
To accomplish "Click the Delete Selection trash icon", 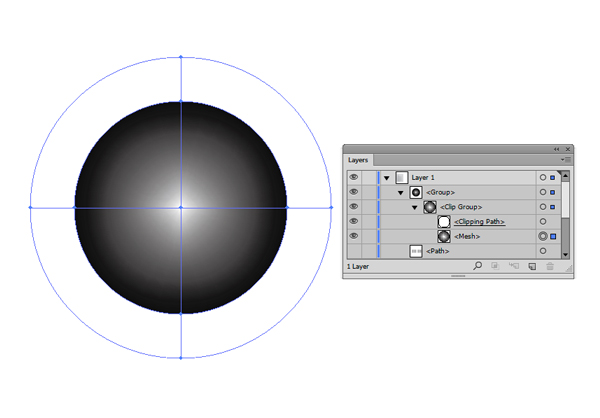I will pyautogui.click(x=550, y=266).
